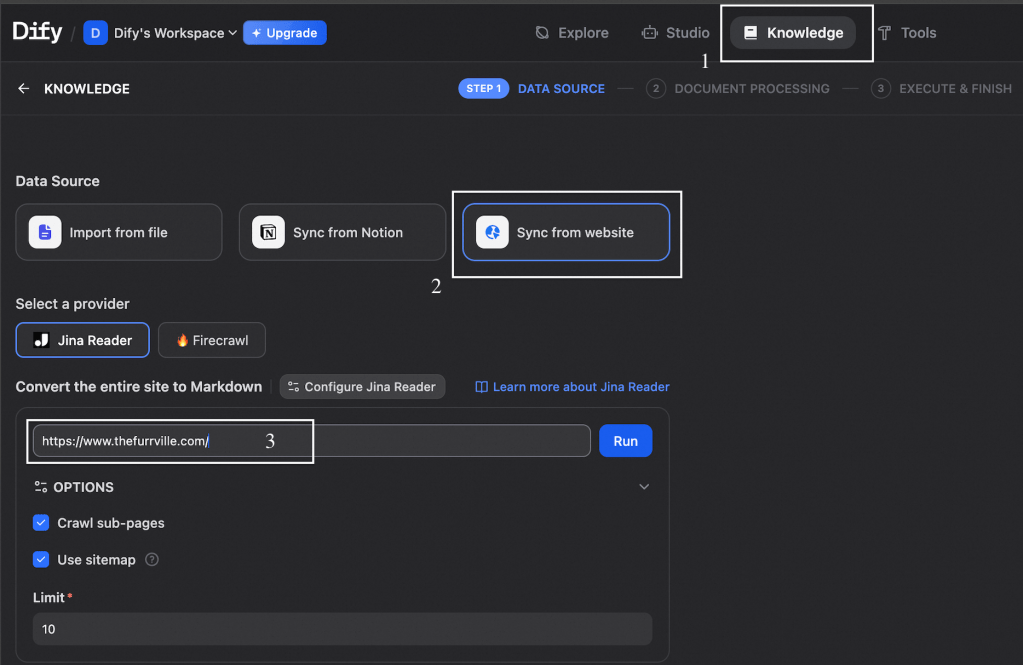Disable the Use sitemap checkbox

coord(41,560)
